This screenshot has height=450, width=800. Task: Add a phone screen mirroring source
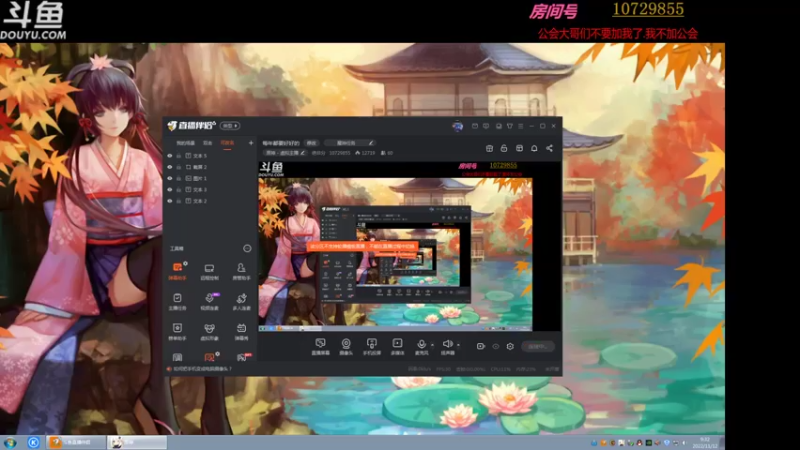pyautogui.click(x=371, y=346)
